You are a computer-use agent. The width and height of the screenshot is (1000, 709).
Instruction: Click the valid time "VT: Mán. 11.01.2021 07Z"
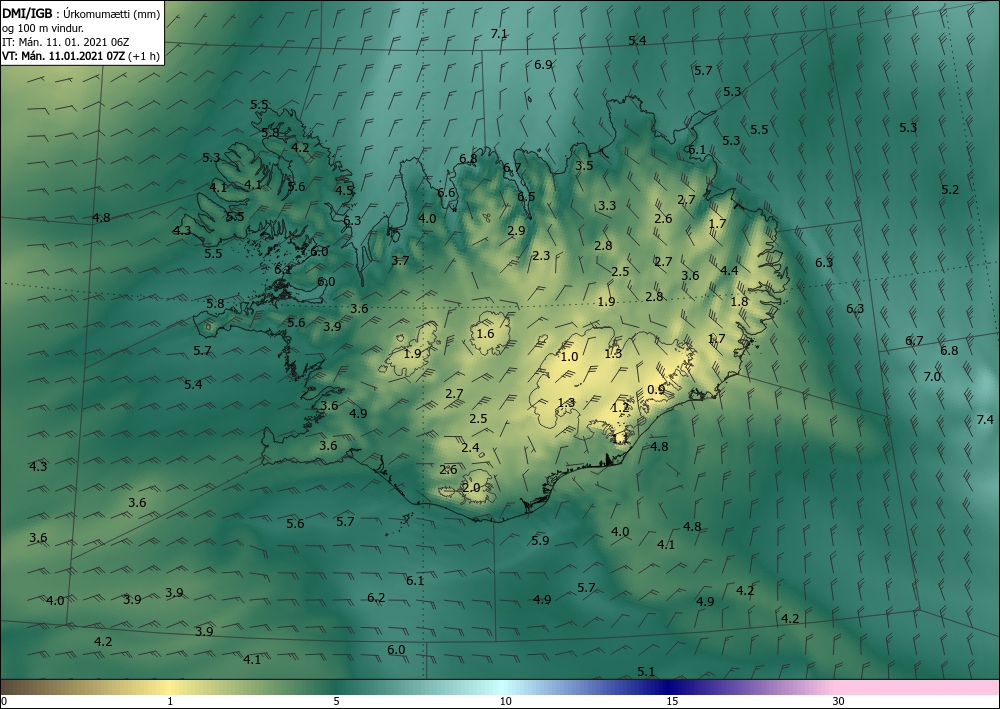tap(64, 56)
